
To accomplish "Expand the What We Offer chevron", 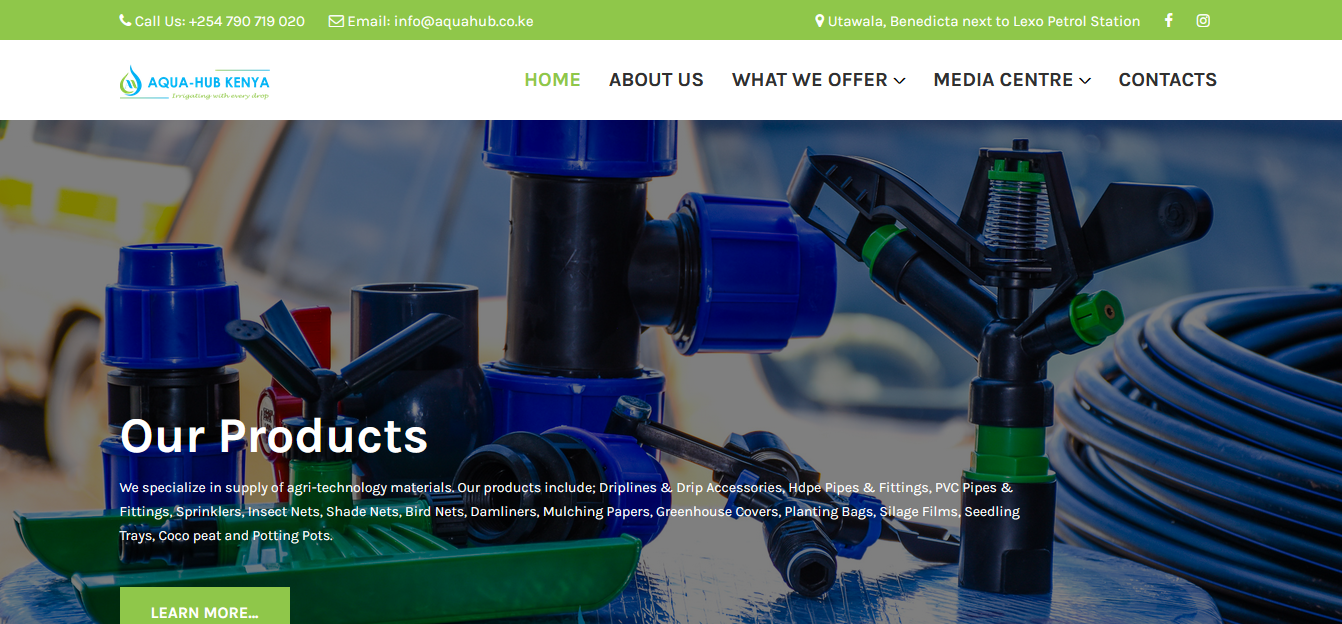I will click(x=900, y=80).
